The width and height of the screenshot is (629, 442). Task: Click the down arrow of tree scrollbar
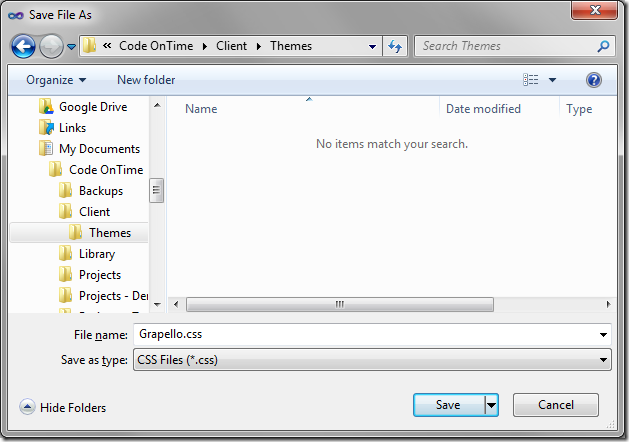[157, 304]
